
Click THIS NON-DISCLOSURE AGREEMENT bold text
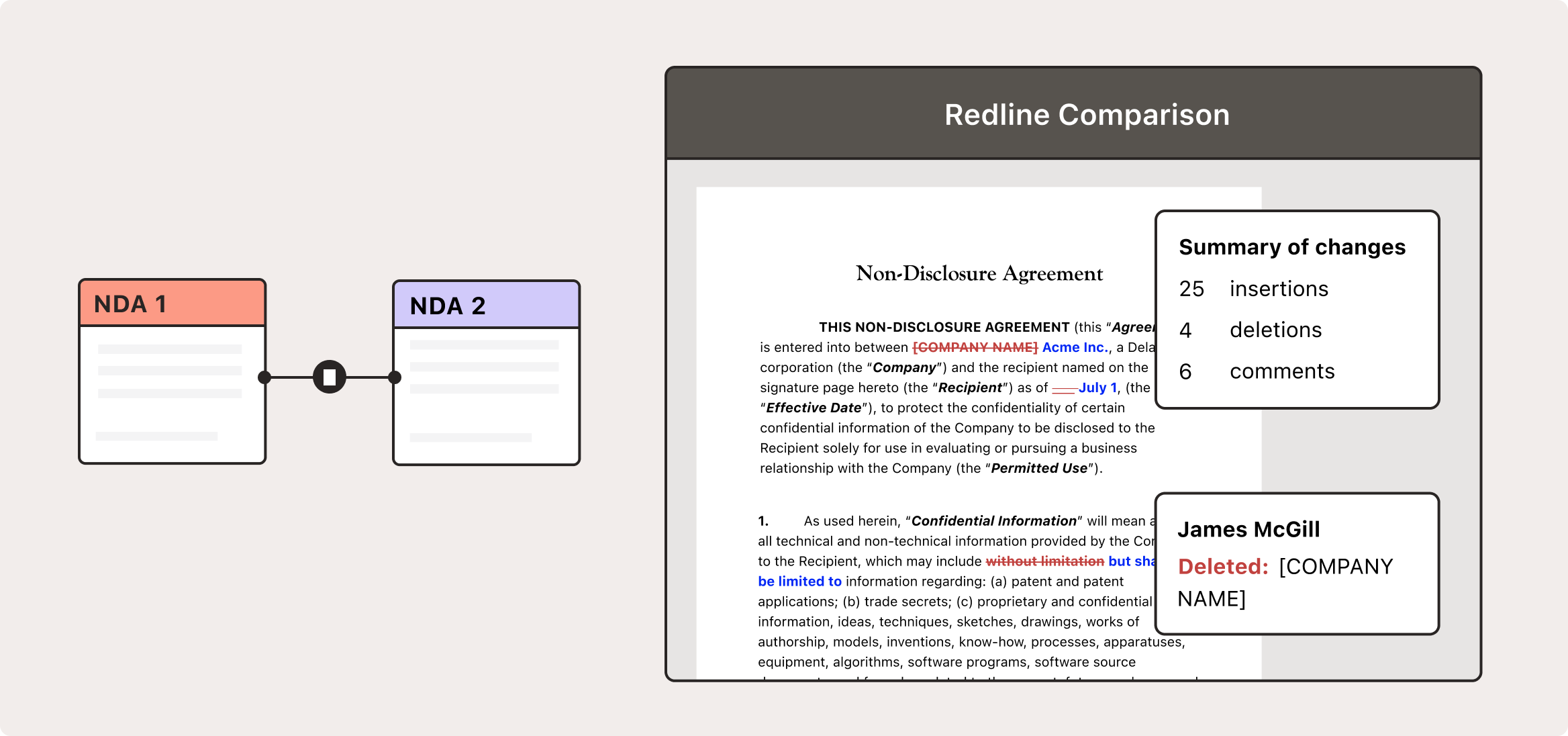coord(944,327)
